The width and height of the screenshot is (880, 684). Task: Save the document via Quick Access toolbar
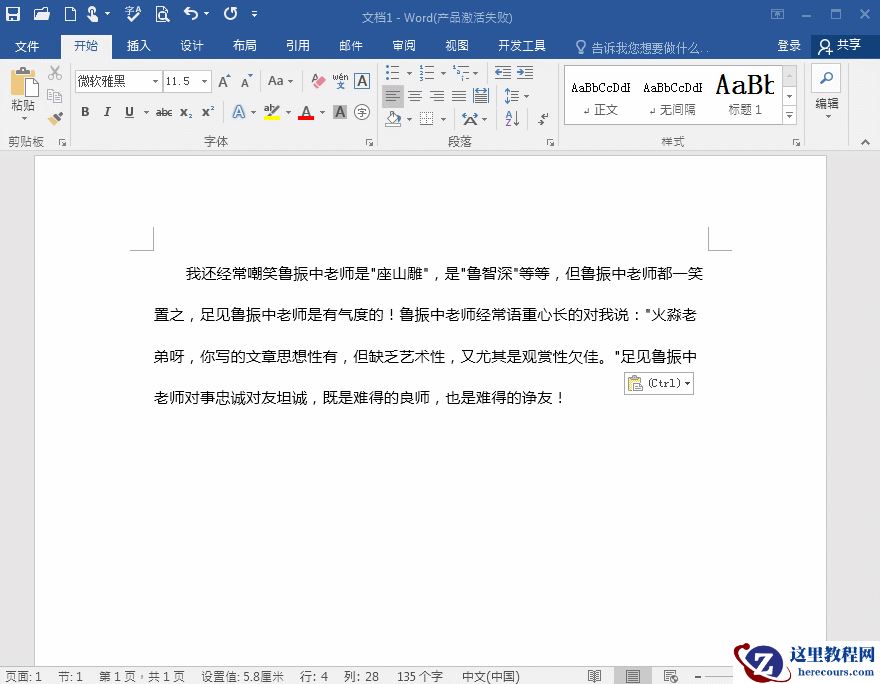(x=11, y=13)
